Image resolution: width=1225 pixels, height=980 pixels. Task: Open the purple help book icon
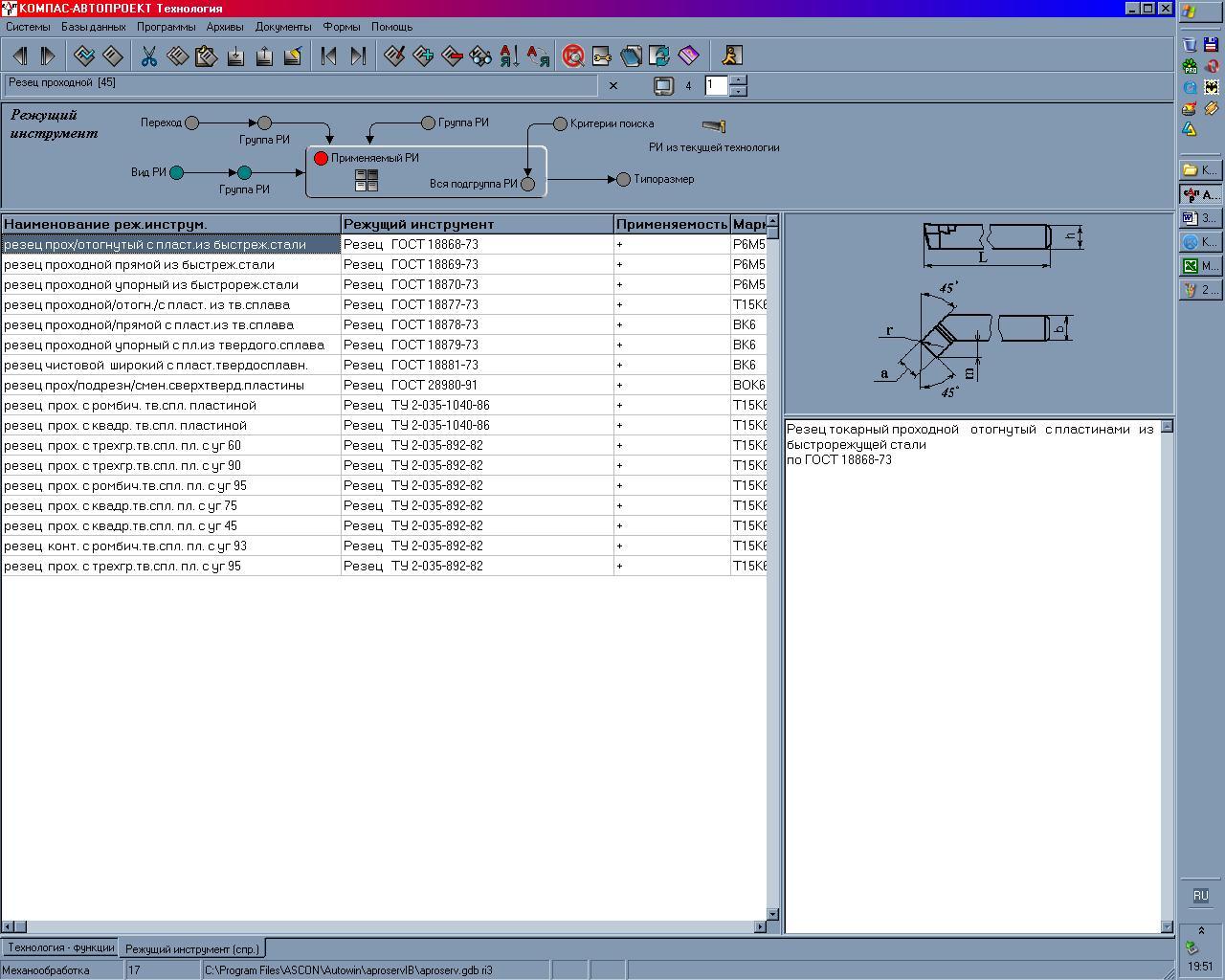[x=688, y=56]
